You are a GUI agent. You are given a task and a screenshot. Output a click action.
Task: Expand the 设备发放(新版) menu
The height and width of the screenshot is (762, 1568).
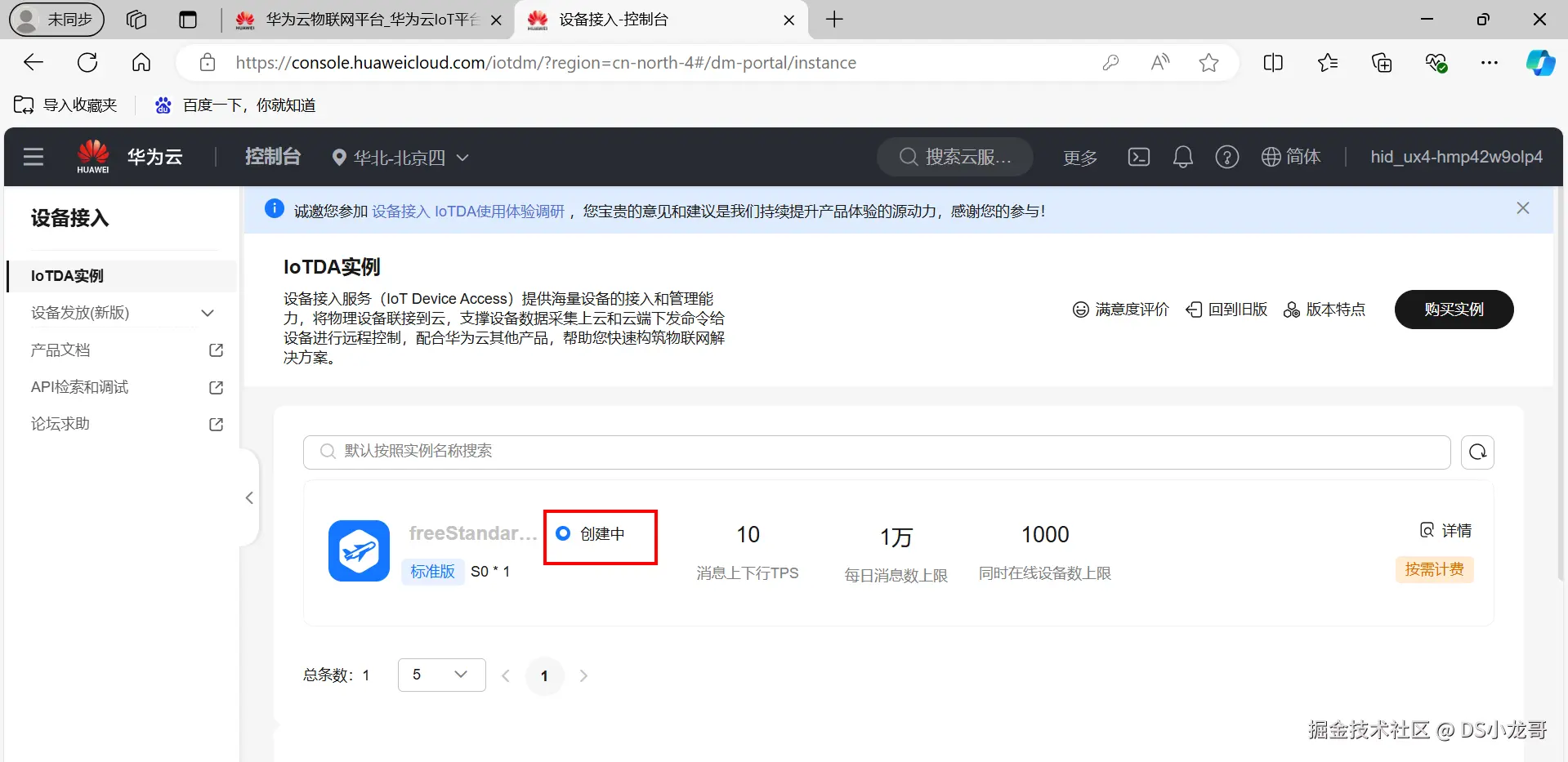(x=208, y=313)
